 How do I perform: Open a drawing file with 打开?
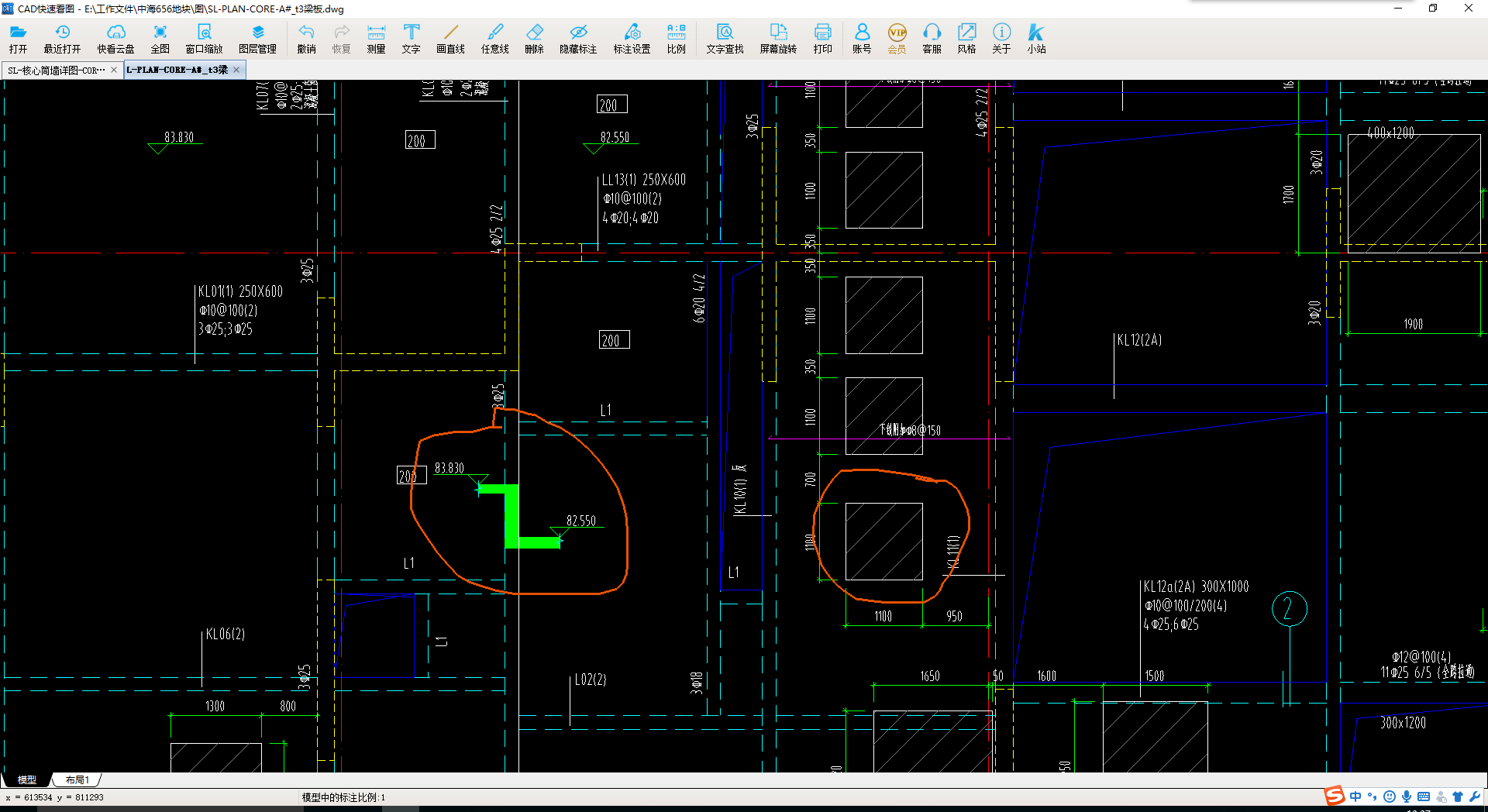[x=18, y=38]
